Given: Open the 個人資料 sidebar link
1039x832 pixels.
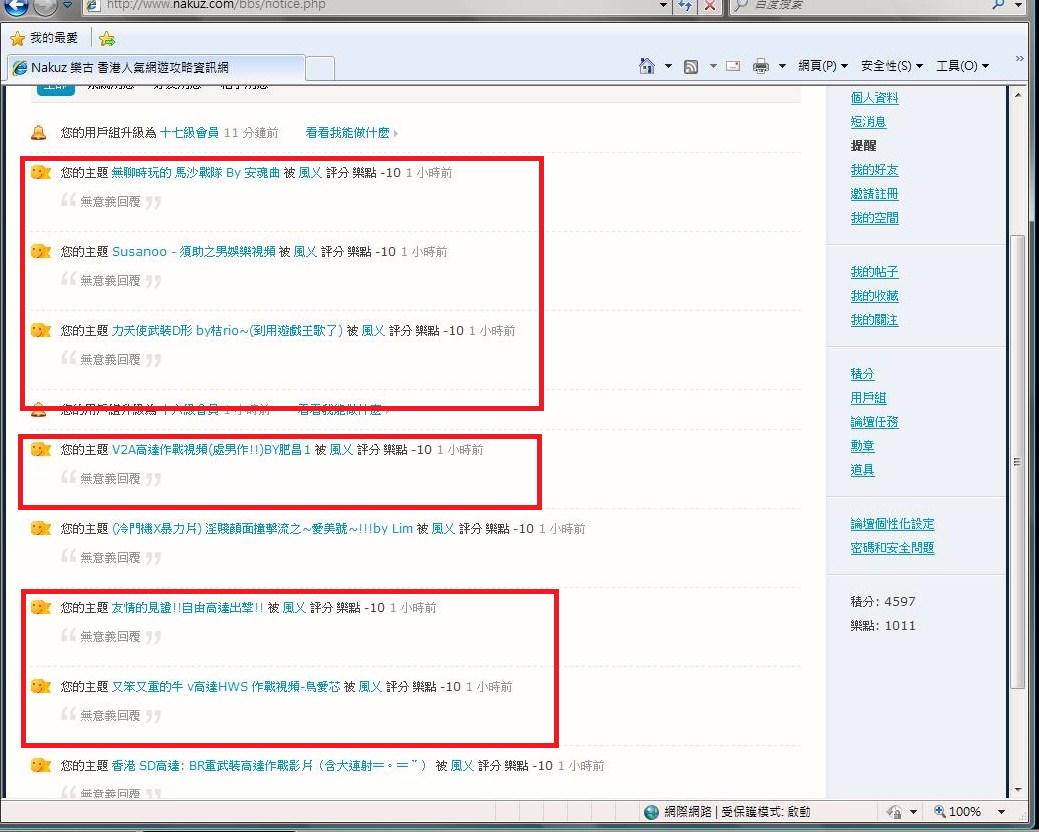Looking at the screenshot, I should (x=874, y=98).
